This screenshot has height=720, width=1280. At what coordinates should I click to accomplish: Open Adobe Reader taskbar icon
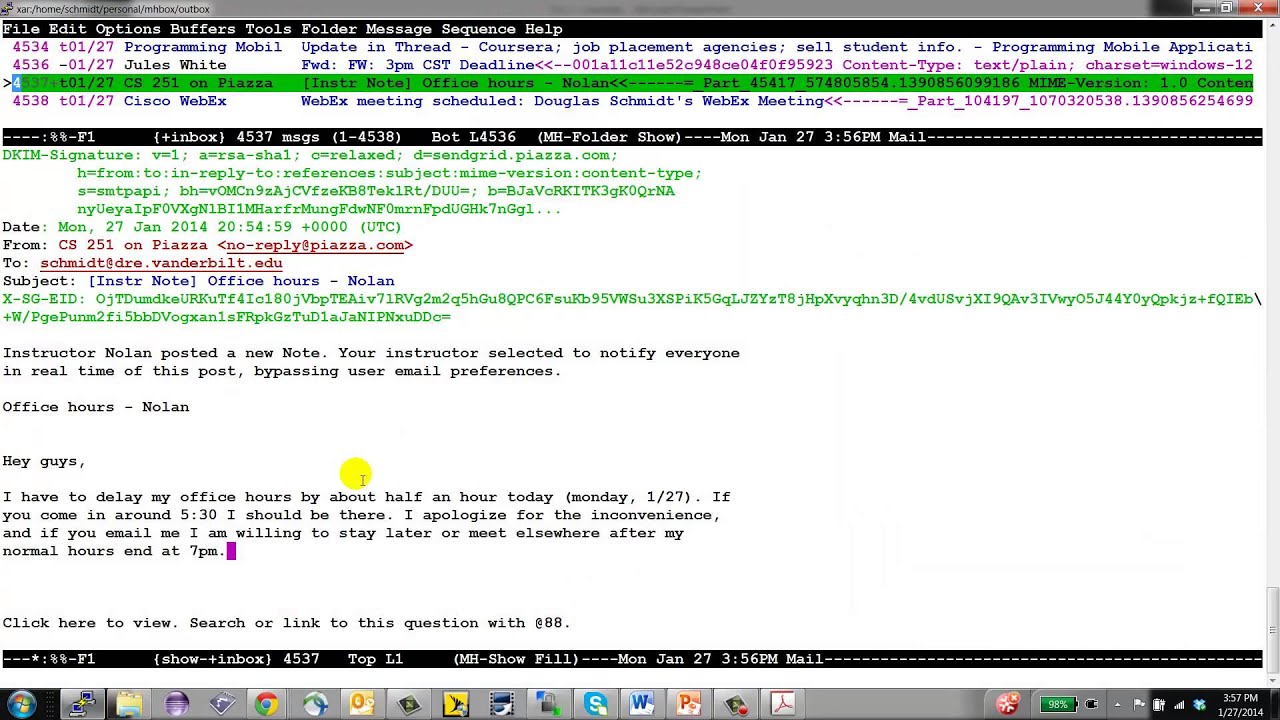[783, 704]
